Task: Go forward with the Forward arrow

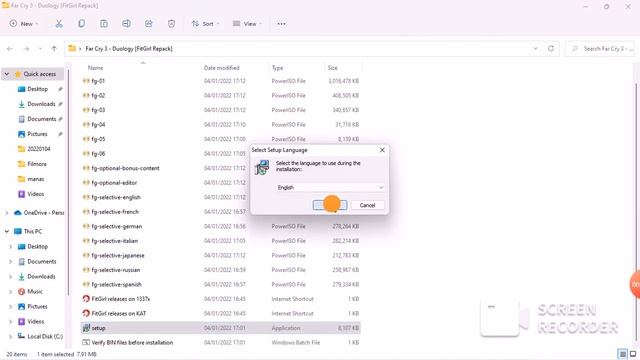Action: 27,49
